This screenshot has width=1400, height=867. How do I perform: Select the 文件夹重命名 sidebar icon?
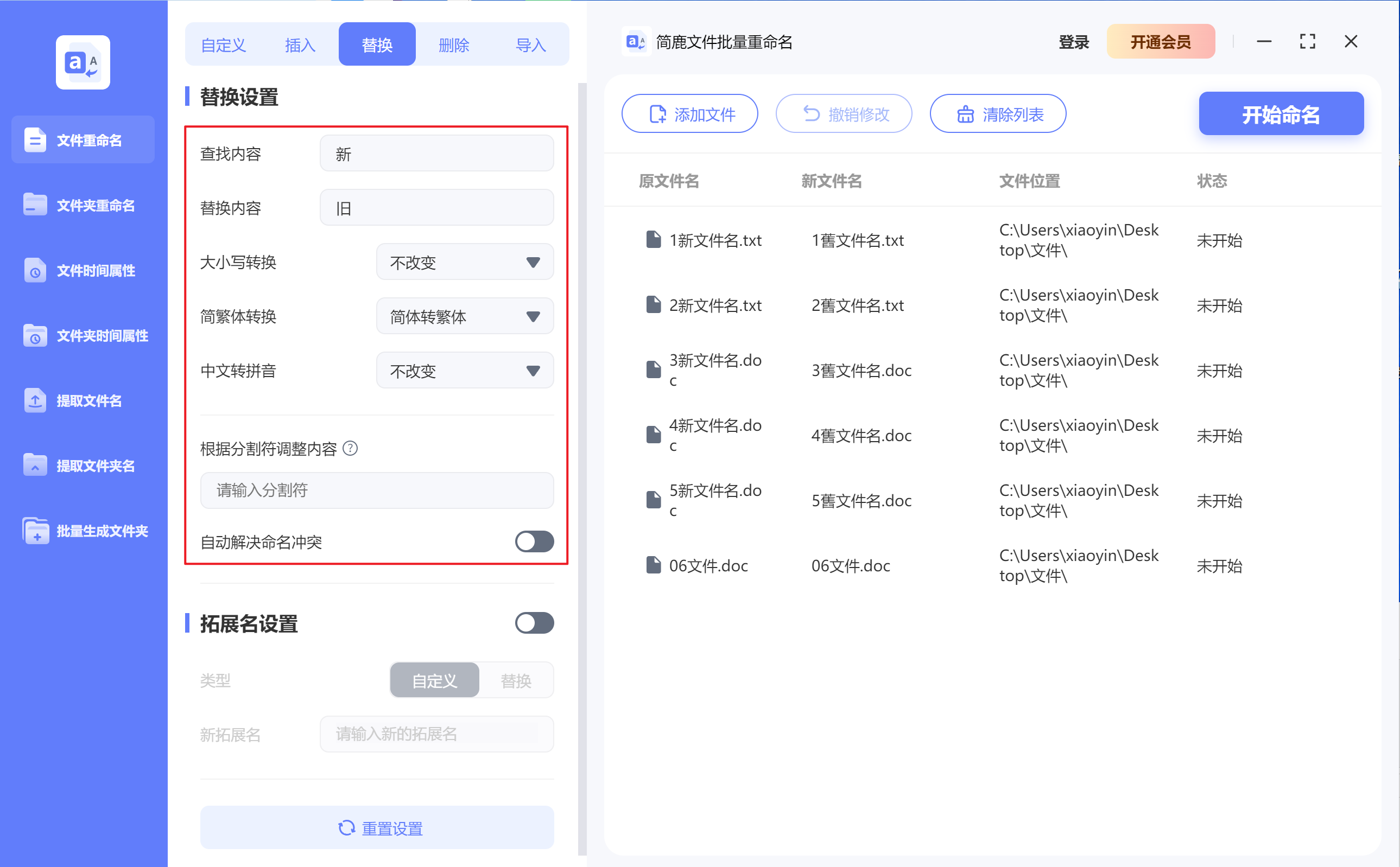click(83, 205)
